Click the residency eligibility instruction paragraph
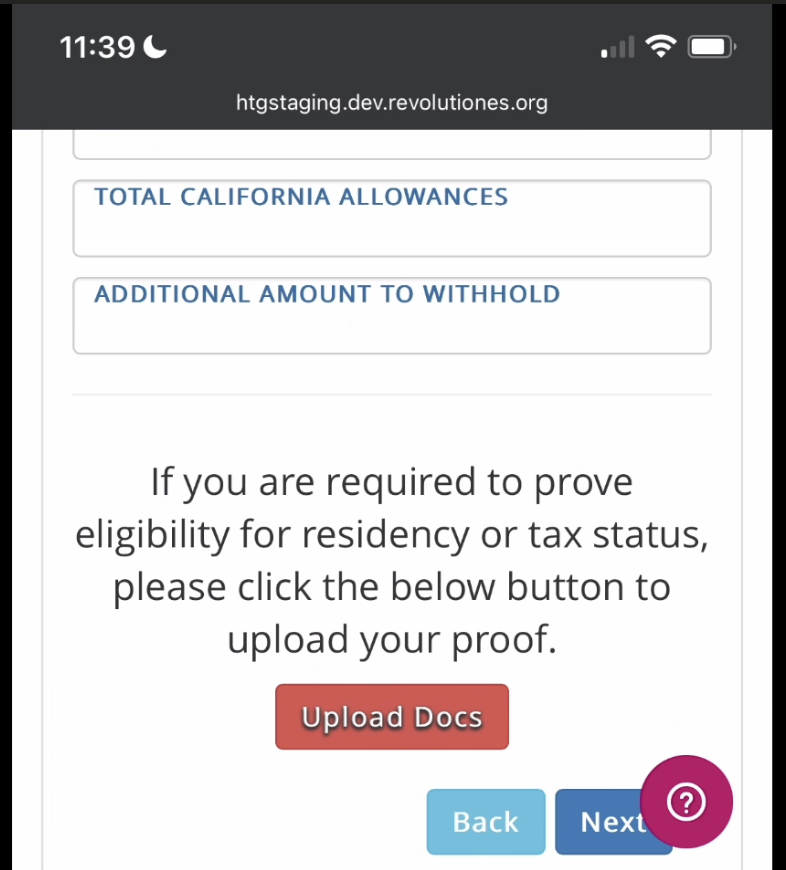Viewport: 786px width, 870px height. pos(392,560)
